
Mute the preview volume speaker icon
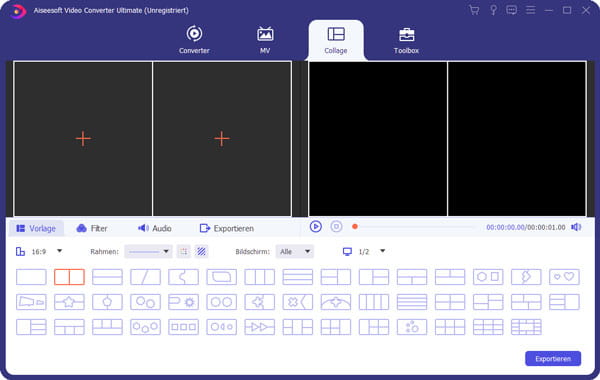click(576, 227)
